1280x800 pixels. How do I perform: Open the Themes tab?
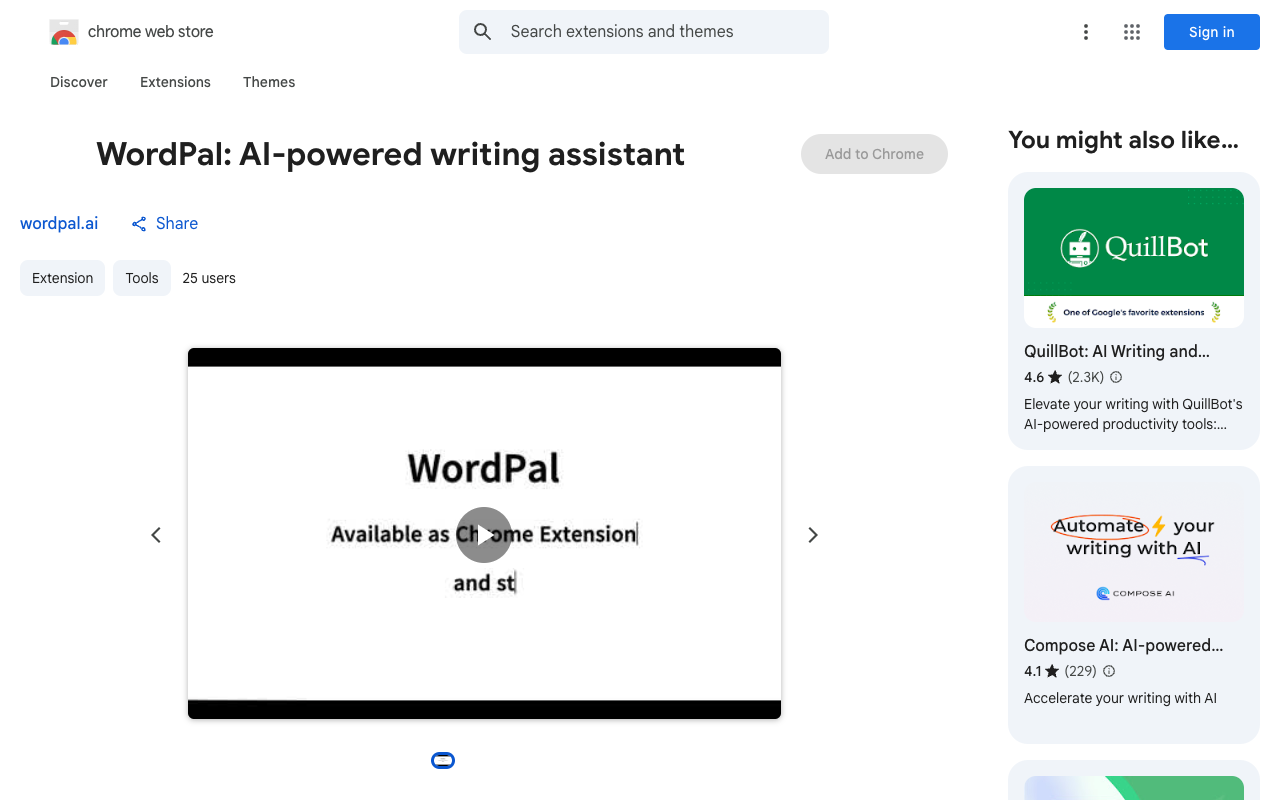(269, 82)
